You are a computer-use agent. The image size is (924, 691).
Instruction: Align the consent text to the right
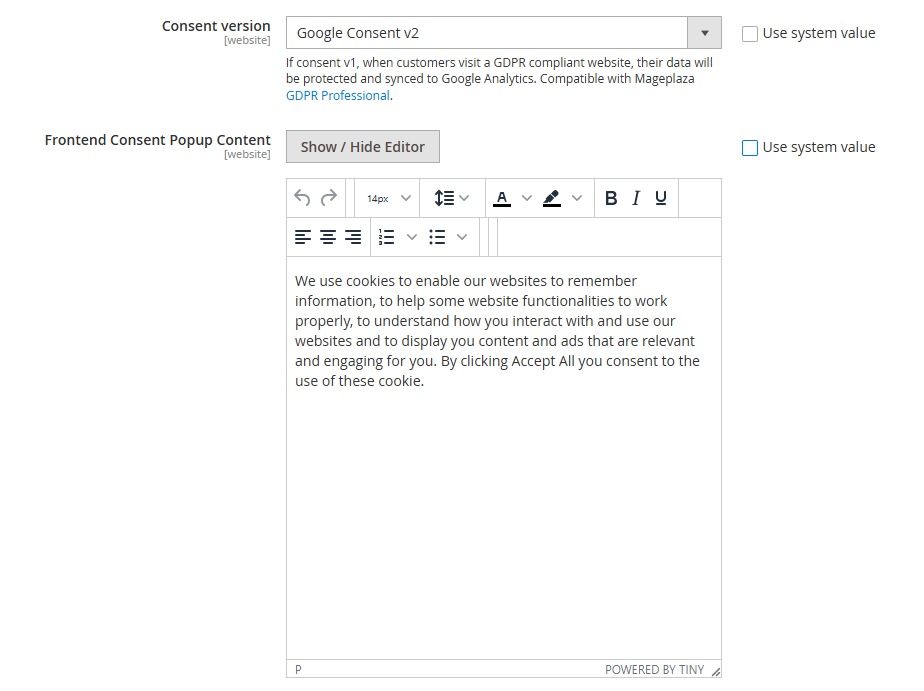click(353, 237)
